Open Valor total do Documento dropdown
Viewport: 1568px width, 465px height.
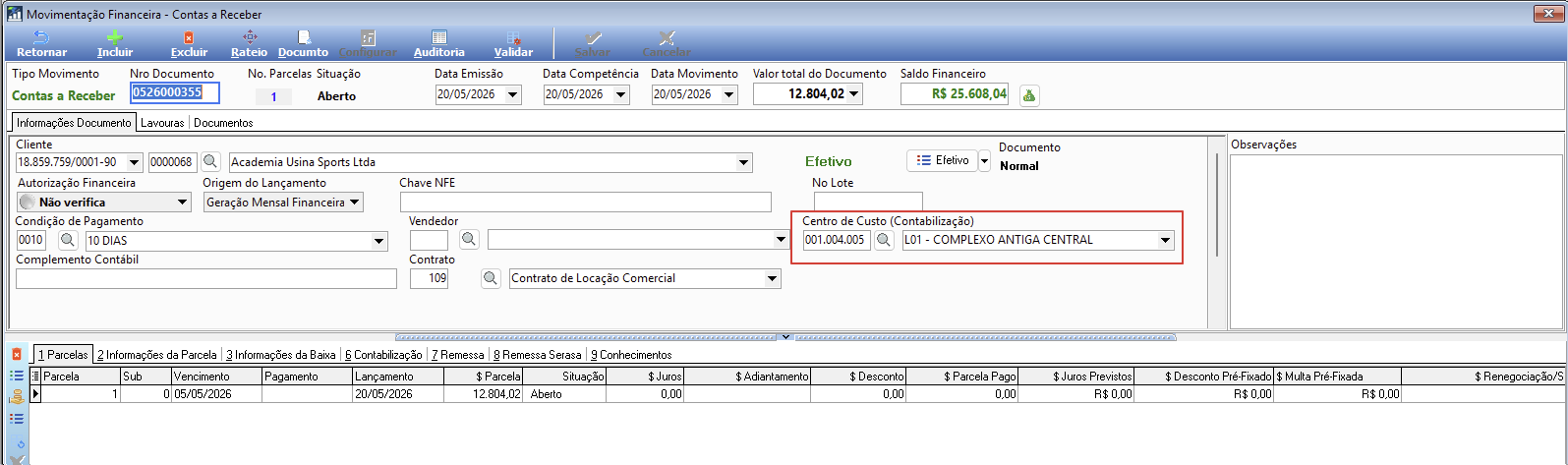point(854,94)
